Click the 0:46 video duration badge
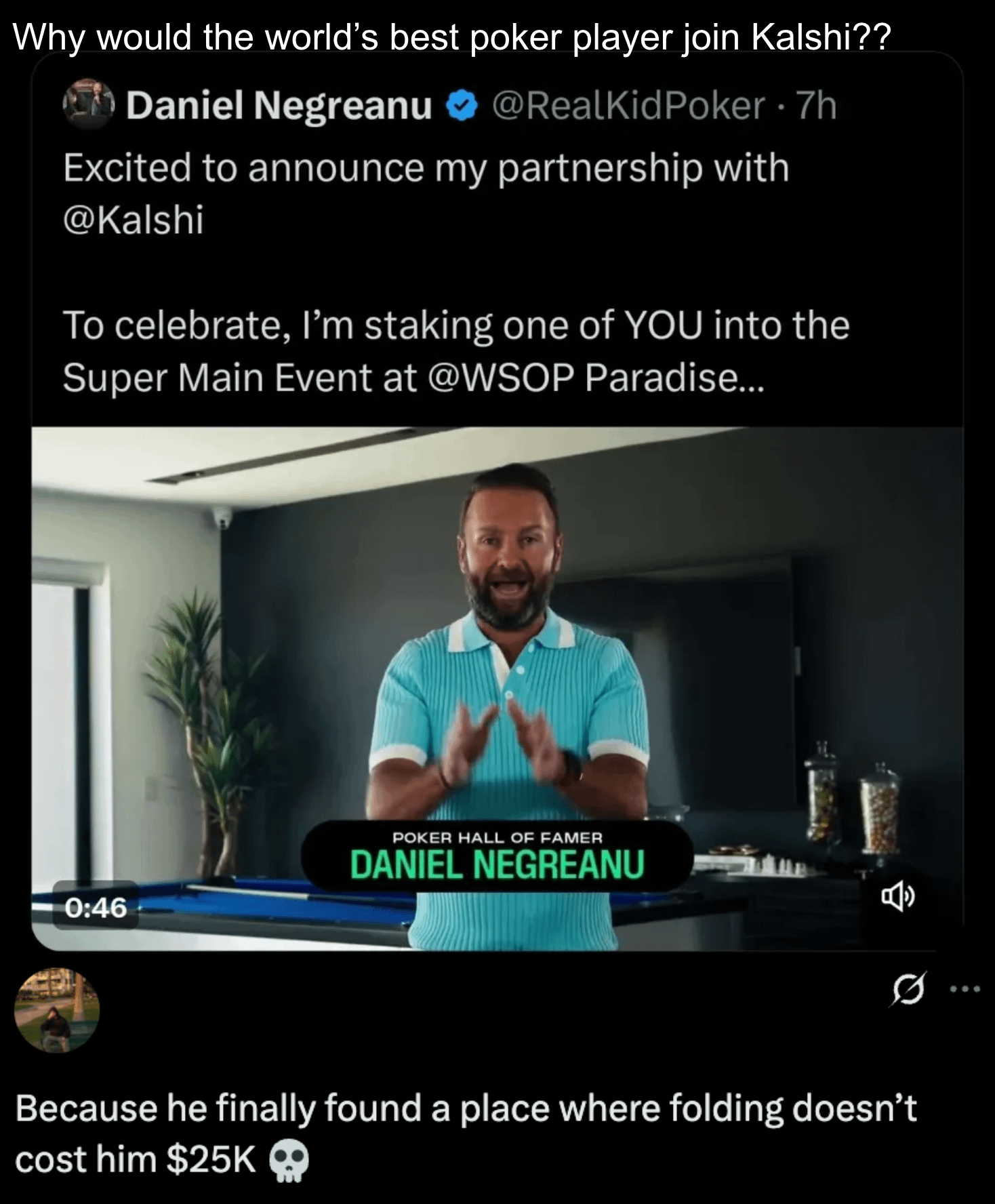The width and height of the screenshot is (995, 1204). (x=96, y=906)
